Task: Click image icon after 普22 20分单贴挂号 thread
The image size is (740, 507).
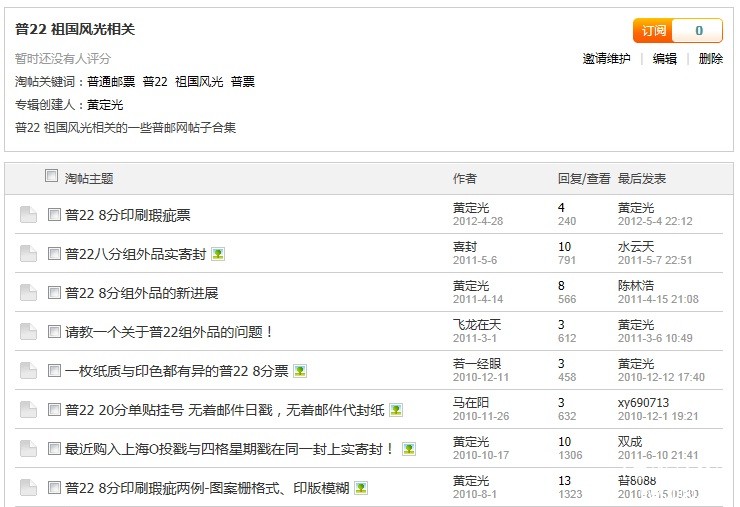Action: click(396, 410)
